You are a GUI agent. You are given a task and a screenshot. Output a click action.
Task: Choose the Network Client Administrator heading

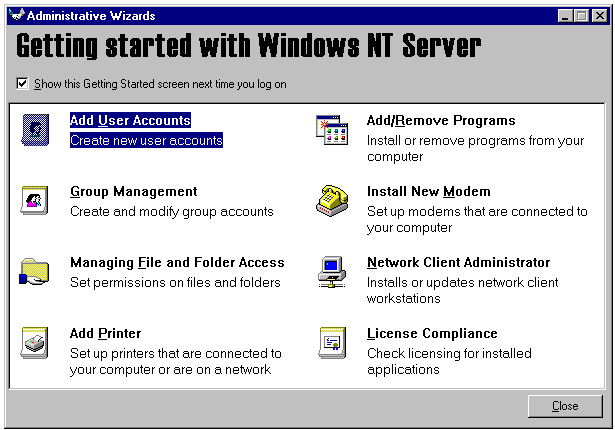(458, 263)
